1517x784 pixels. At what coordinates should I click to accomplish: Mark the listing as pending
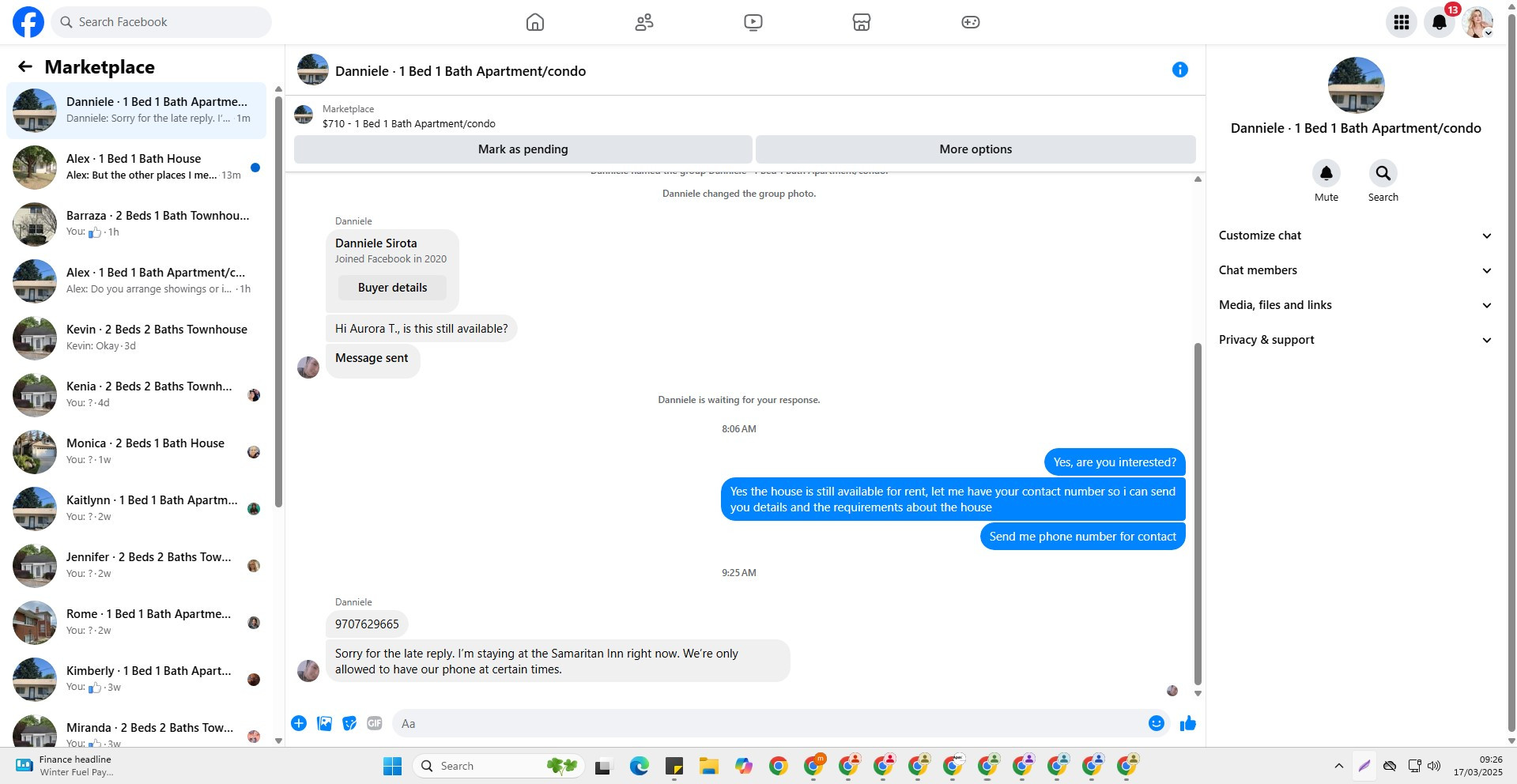click(523, 149)
